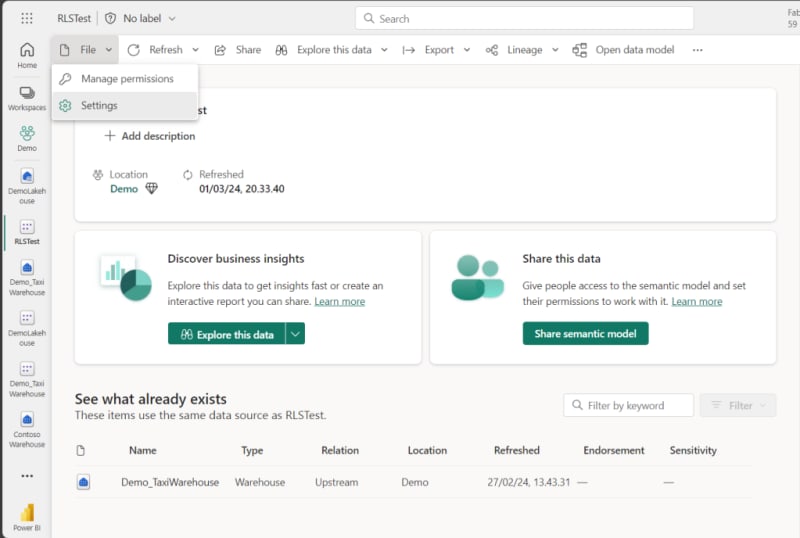Sort by the Refreshed column header
The image size is (800, 538).
[516, 450]
